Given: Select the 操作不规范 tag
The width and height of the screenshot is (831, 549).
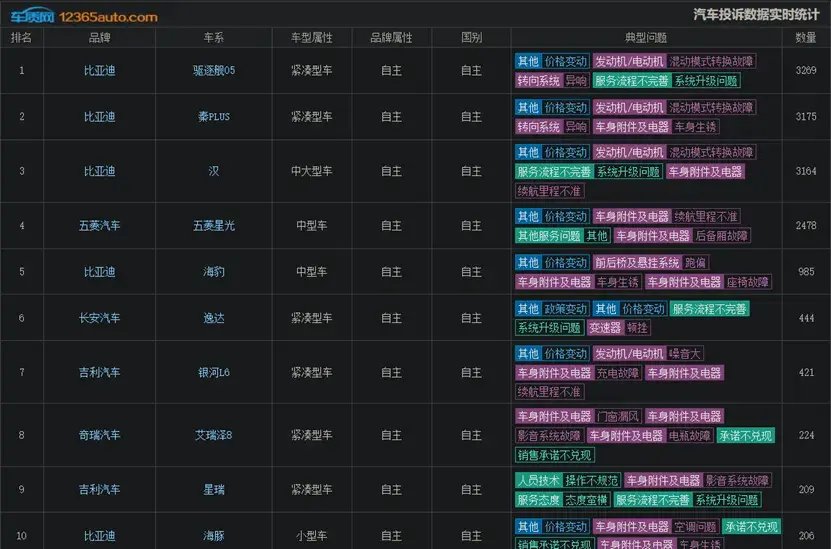Looking at the screenshot, I should click(591, 481).
